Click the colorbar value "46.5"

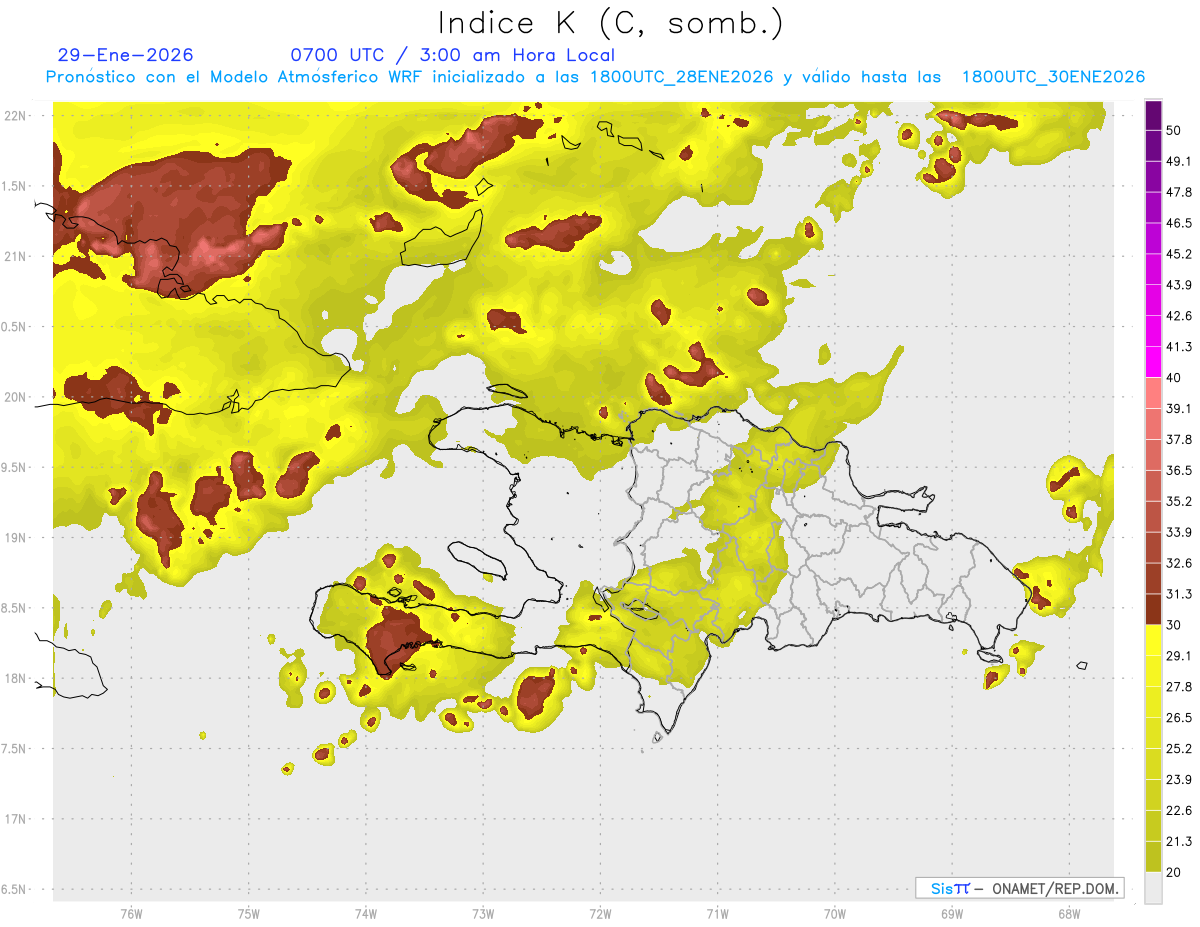coord(1179,224)
